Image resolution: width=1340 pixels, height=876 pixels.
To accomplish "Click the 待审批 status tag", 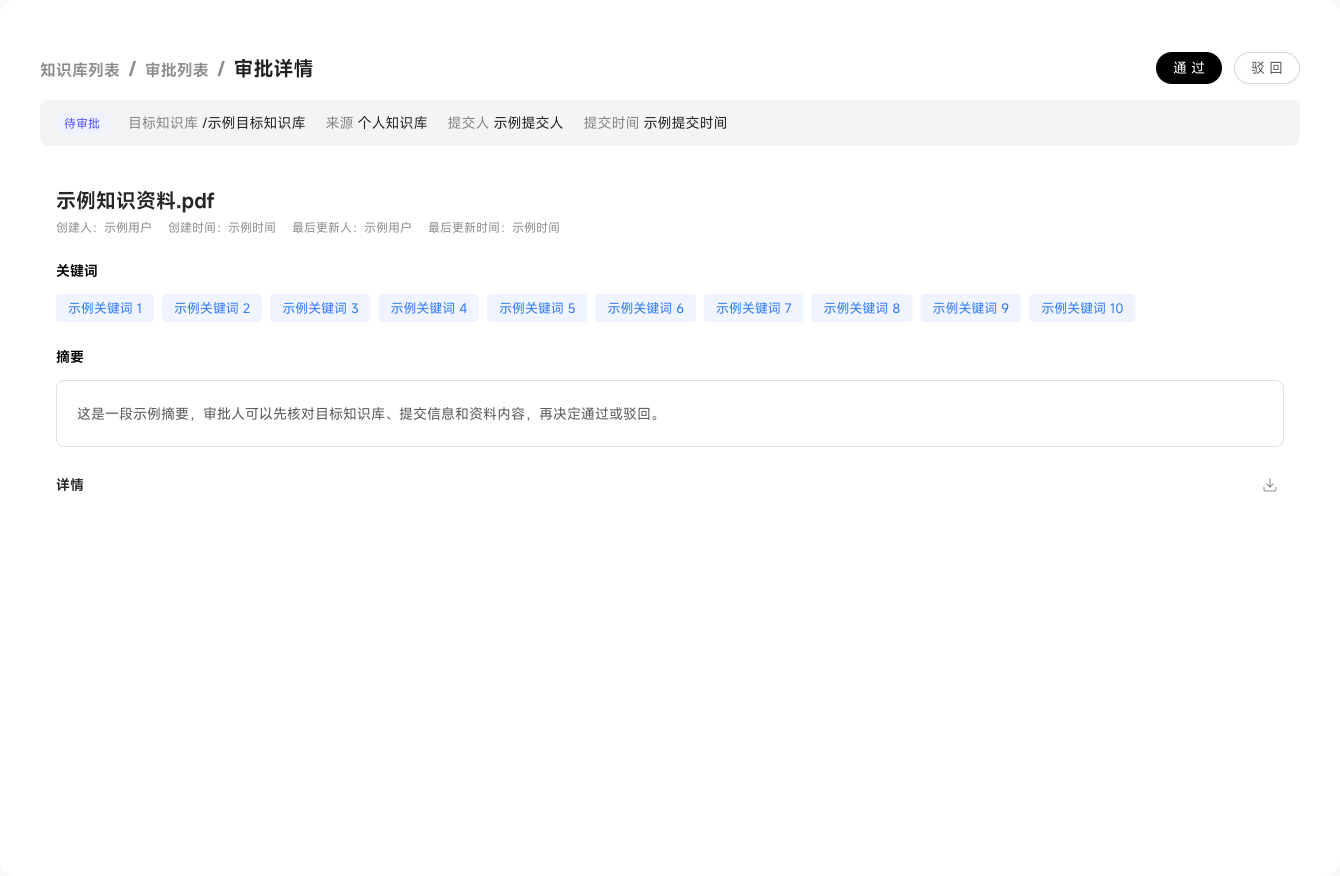I will click(82, 123).
